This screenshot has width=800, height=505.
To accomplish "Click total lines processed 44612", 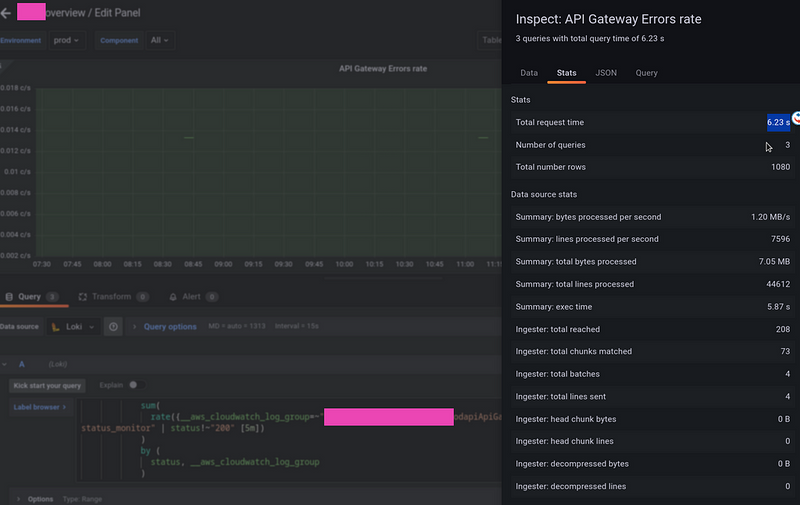I will (x=778, y=284).
